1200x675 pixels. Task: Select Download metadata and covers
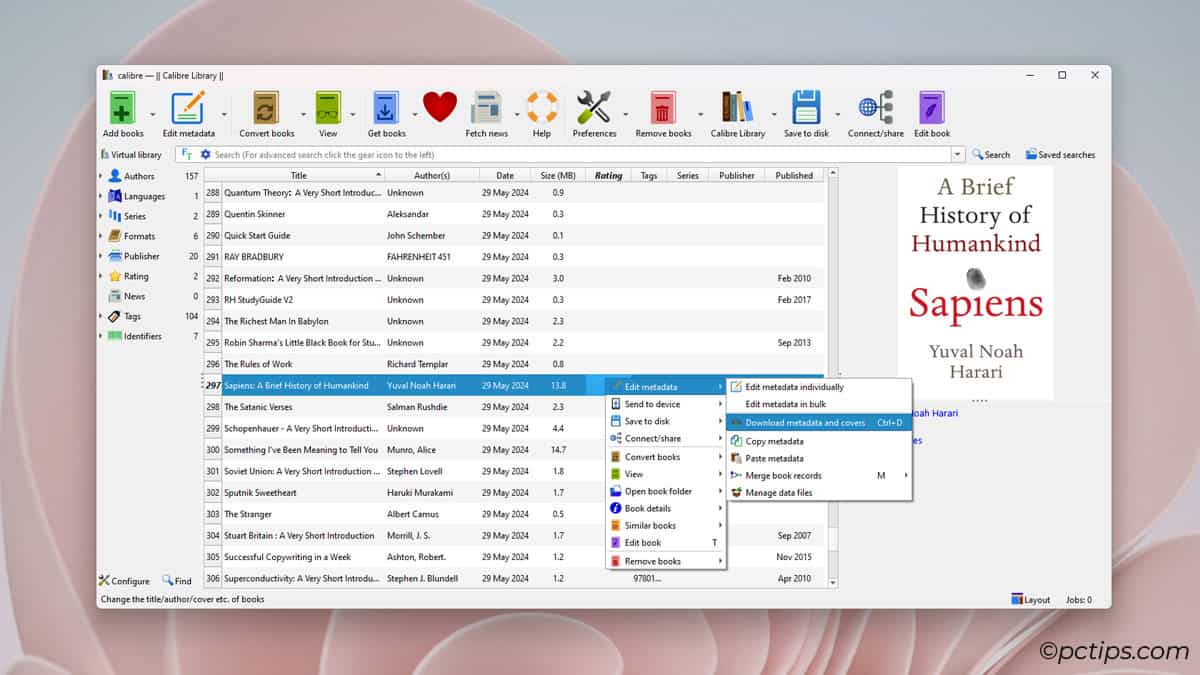click(x=804, y=423)
